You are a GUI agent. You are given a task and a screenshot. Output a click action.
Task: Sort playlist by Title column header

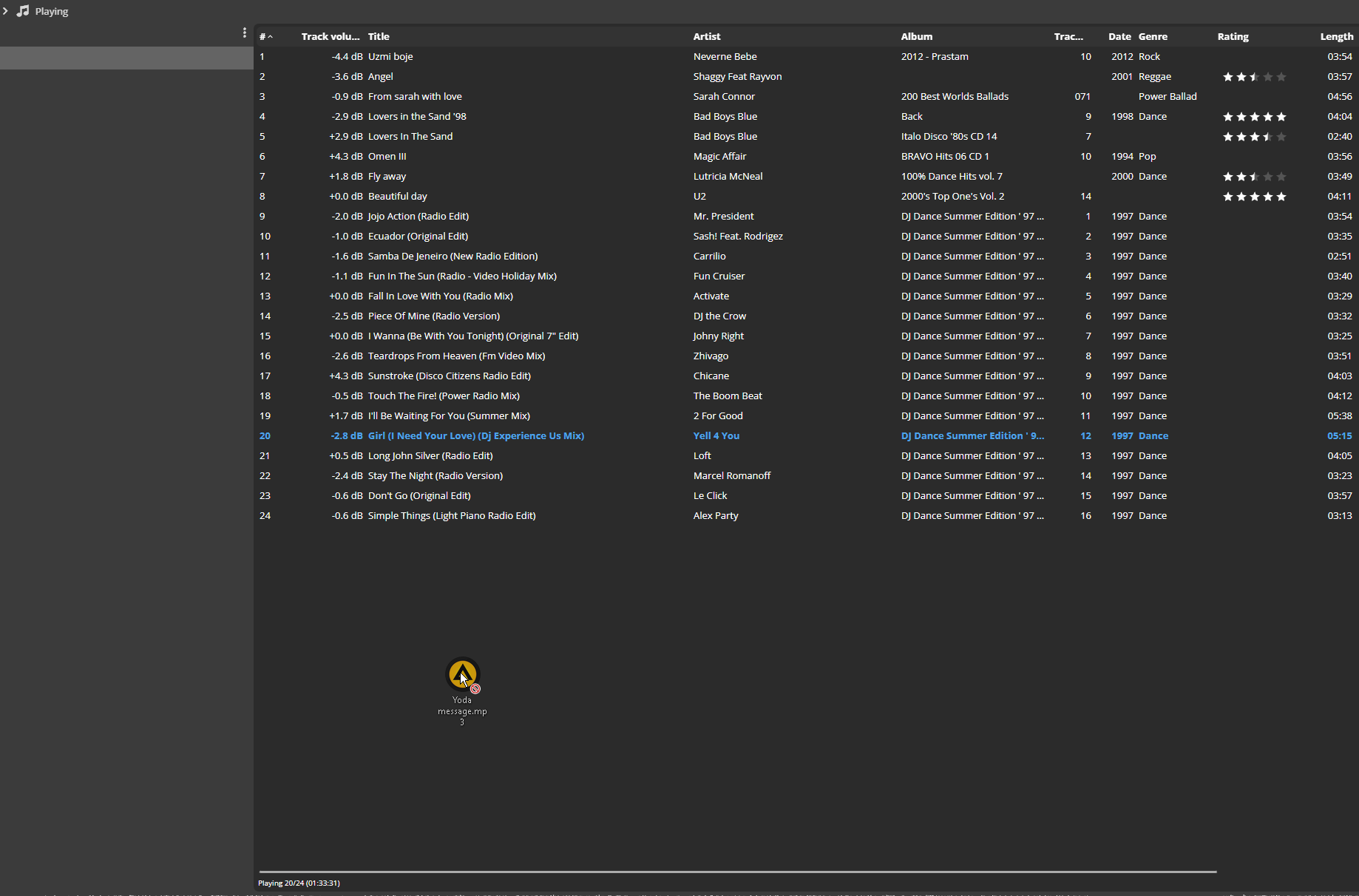point(379,36)
